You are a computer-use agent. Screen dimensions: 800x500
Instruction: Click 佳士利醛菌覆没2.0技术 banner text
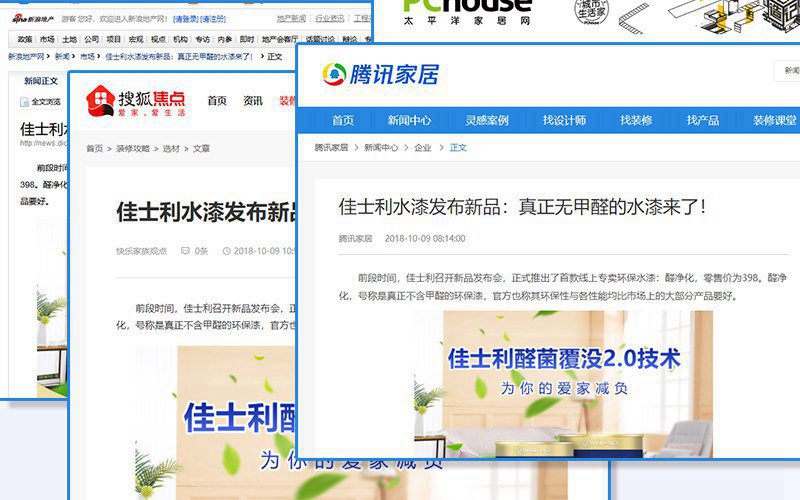point(564,359)
